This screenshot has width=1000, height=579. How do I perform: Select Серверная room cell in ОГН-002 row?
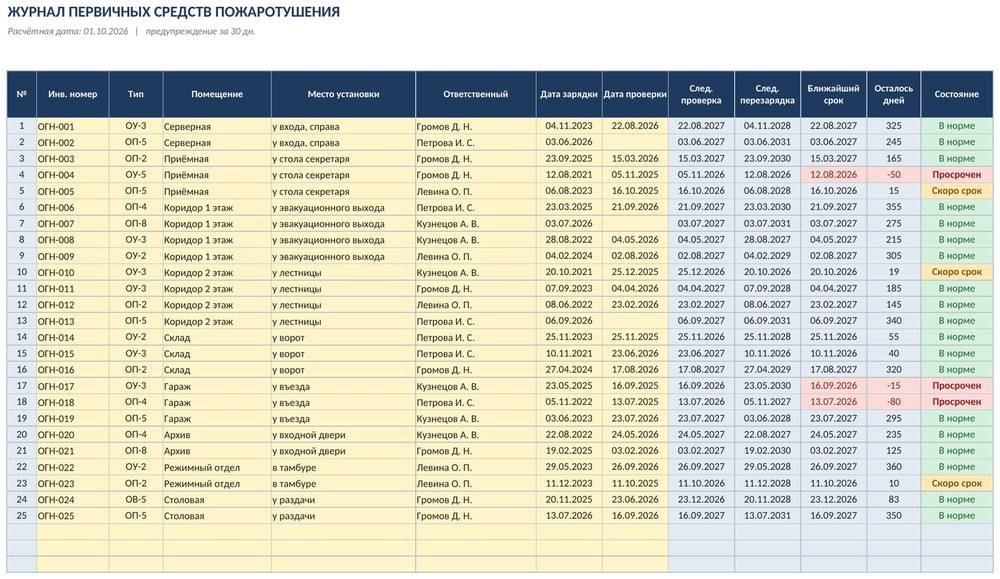point(217,142)
